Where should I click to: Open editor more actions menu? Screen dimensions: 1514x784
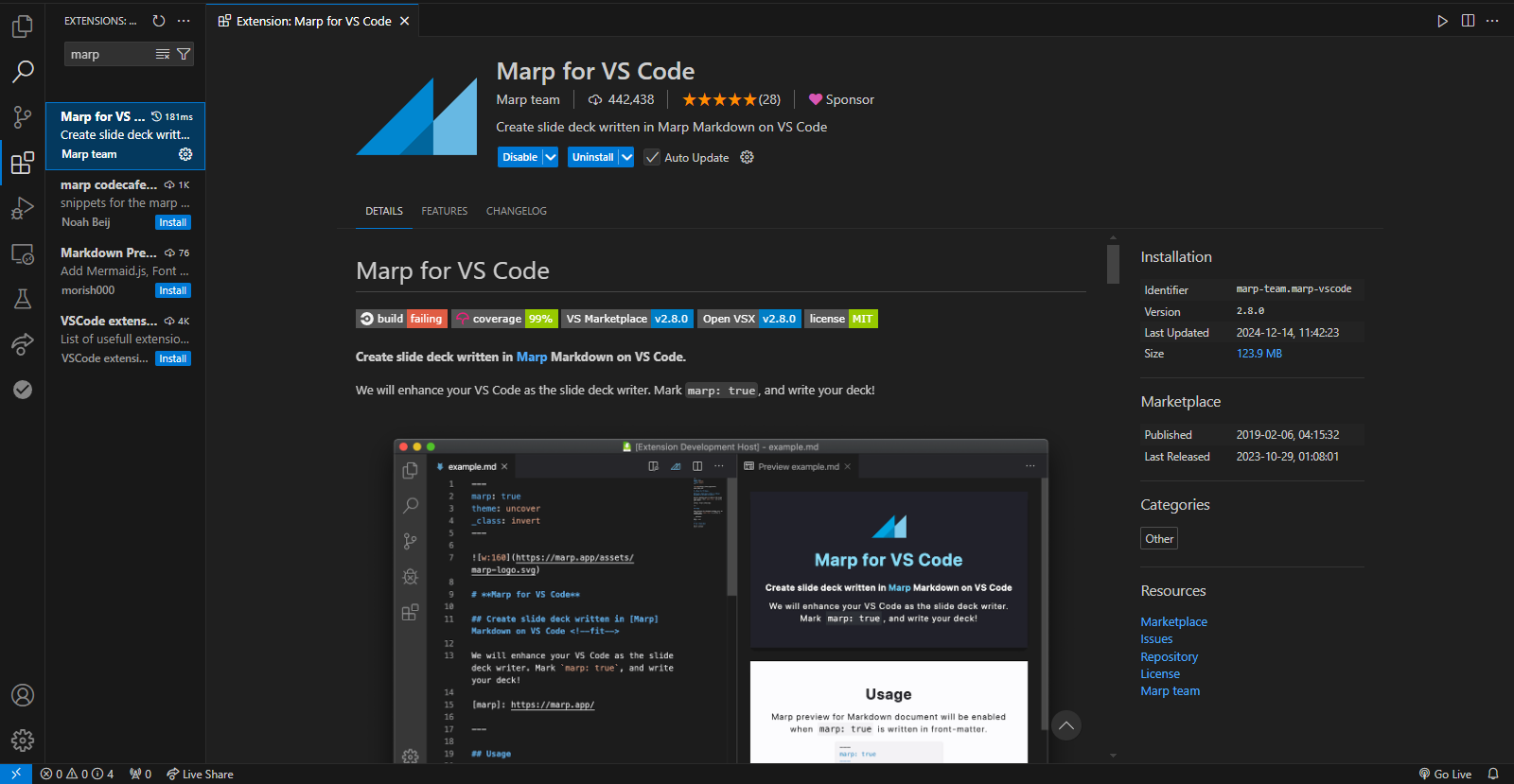tap(1492, 21)
